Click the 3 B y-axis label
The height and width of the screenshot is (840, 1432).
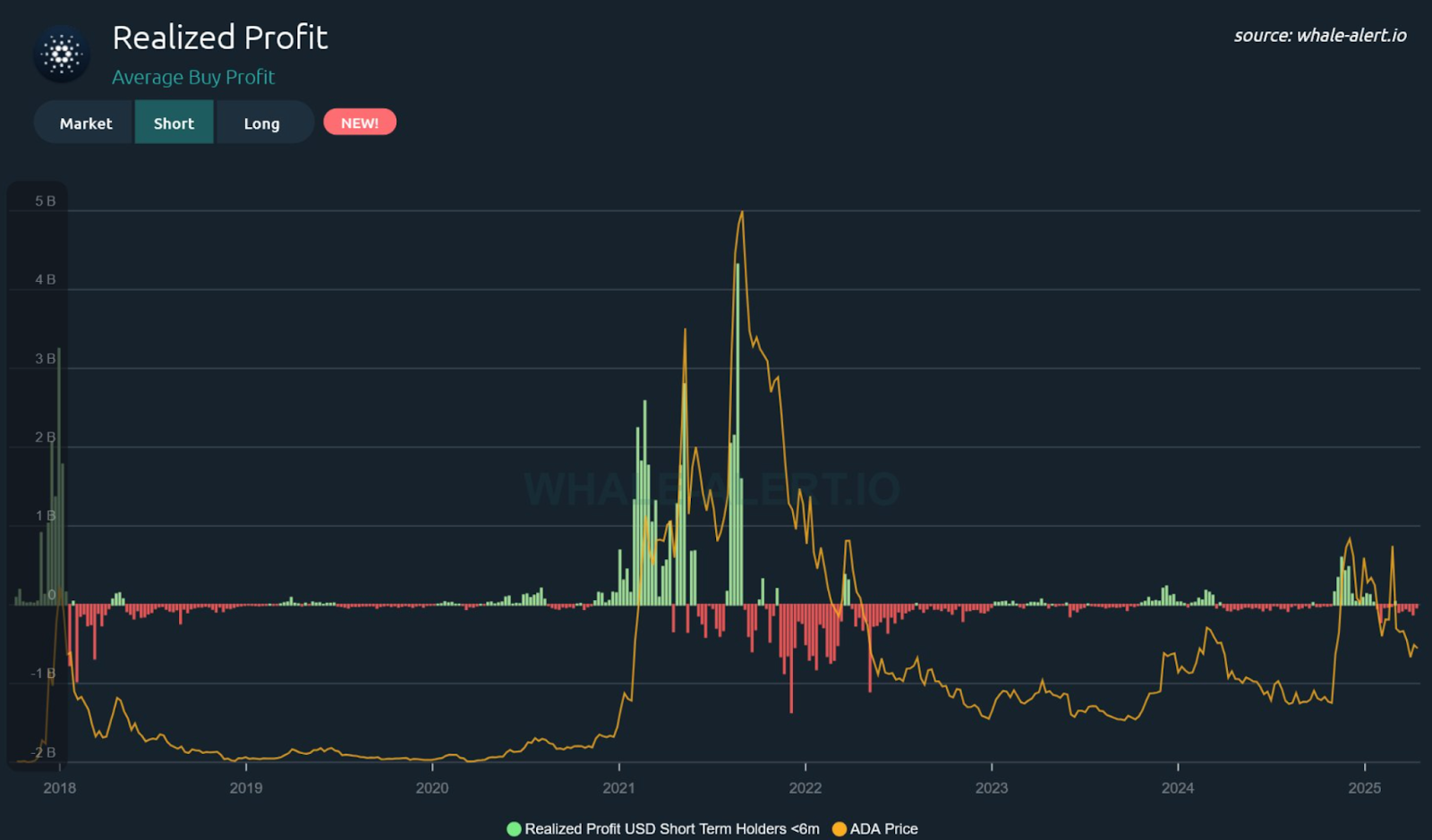tap(46, 359)
